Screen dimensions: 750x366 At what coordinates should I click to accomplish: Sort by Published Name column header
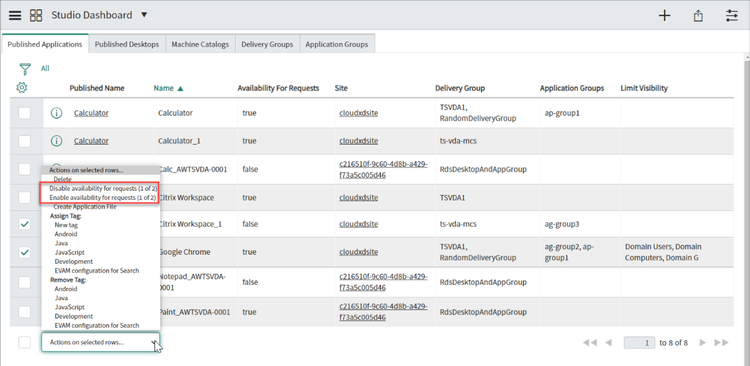click(x=97, y=88)
